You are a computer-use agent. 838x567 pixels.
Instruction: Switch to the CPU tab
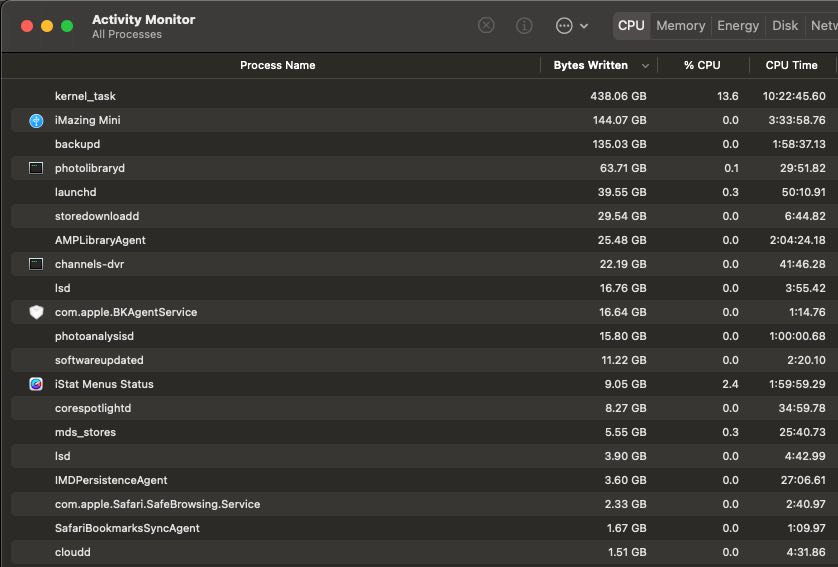[x=631, y=26]
